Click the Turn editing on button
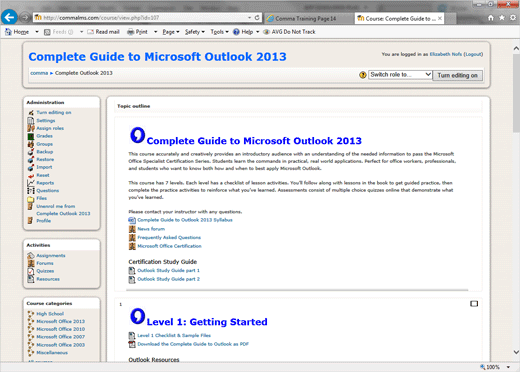The width and height of the screenshot is (520, 372). tap(457, 75)
